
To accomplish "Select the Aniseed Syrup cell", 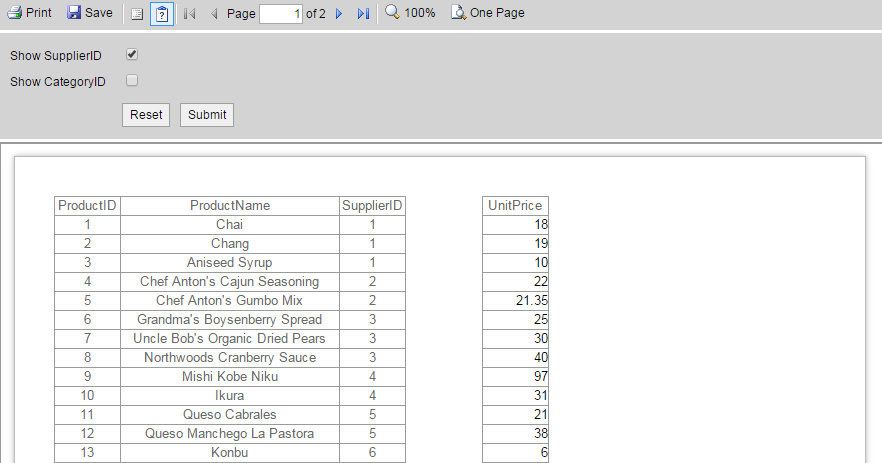I will coord(230,263).
